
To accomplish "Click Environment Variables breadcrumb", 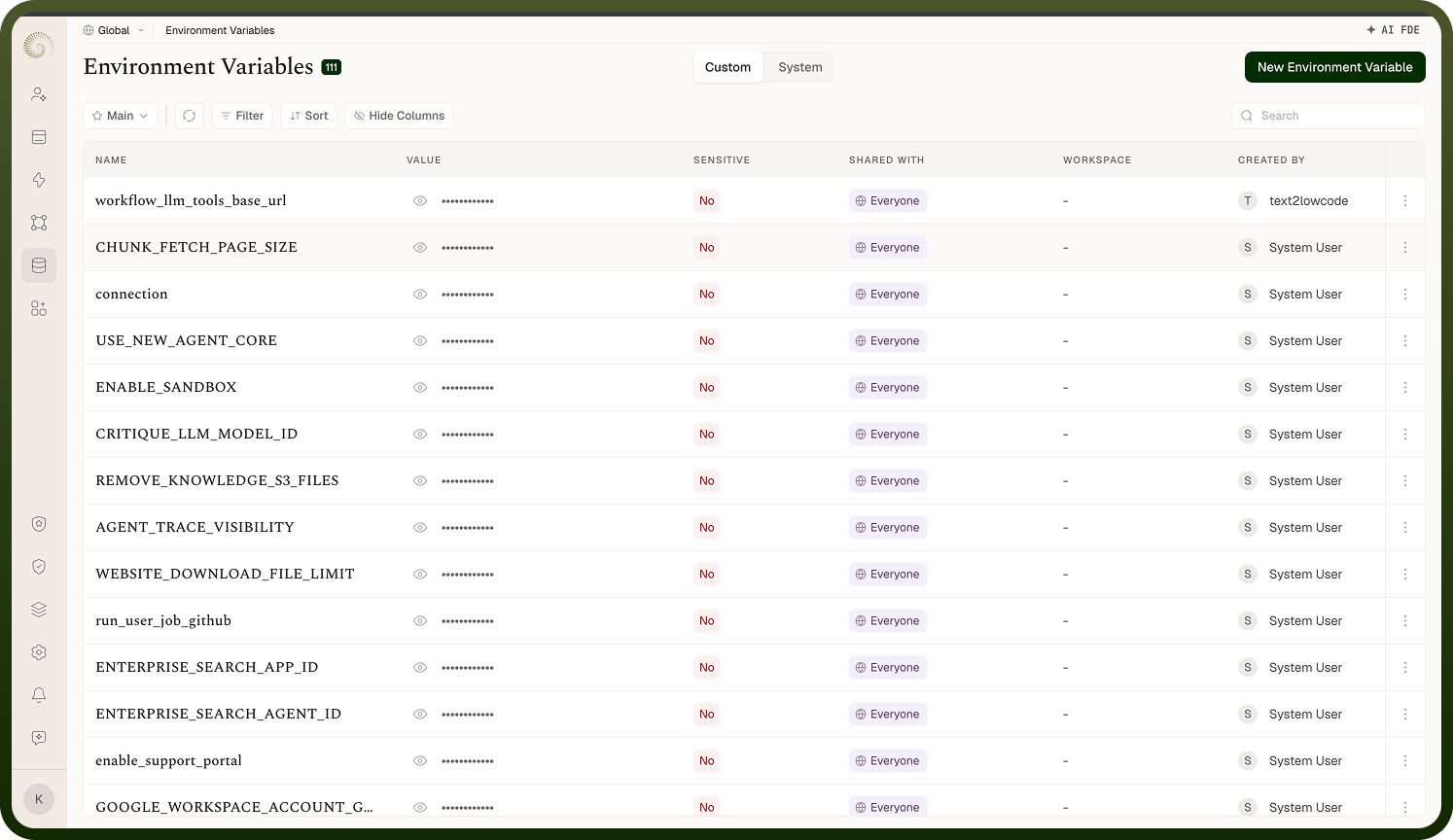I will coord(220,30).
